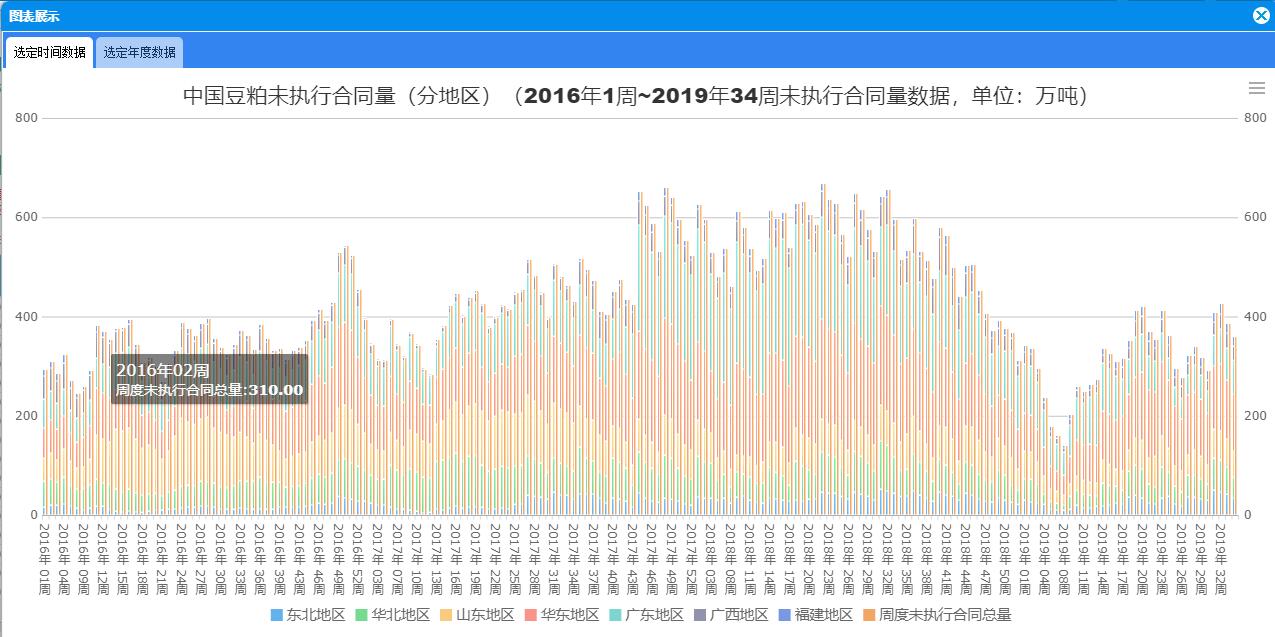Click the orange 周度未执行合同总量 legend square
This screenshot has width=1275, height=637.
(x=870, y=615)
